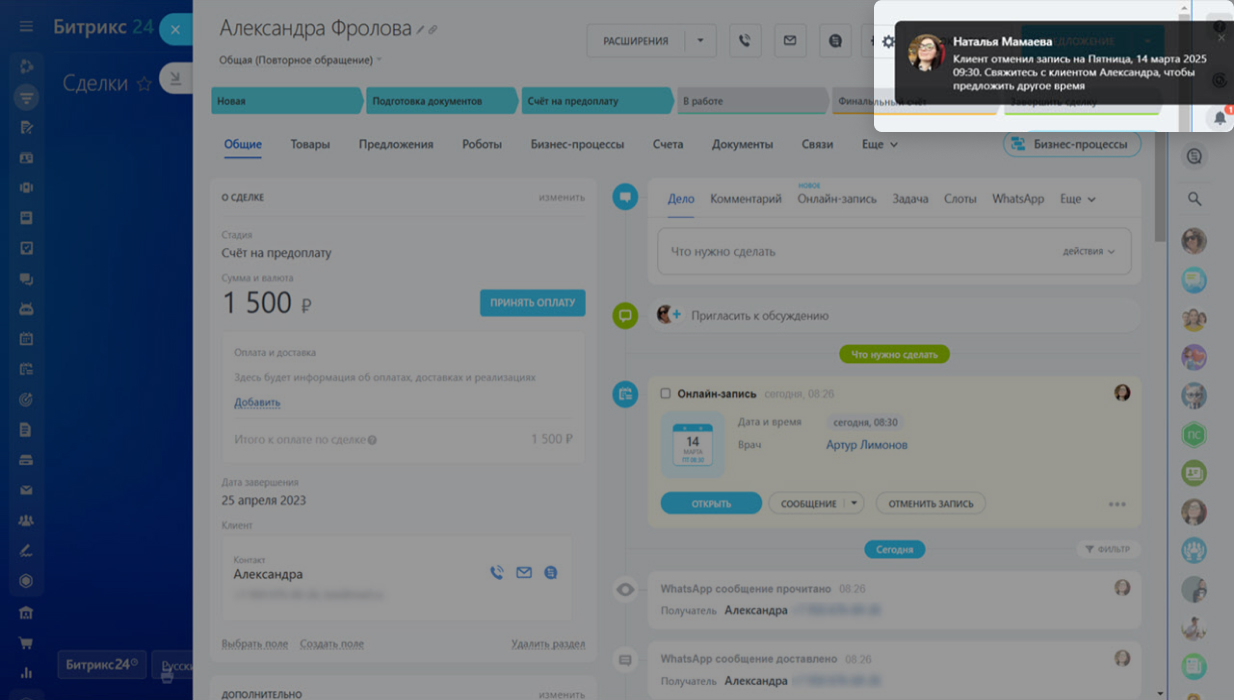
Task: Click изменить in the О сделке header
Action: (x=562, y=197)
